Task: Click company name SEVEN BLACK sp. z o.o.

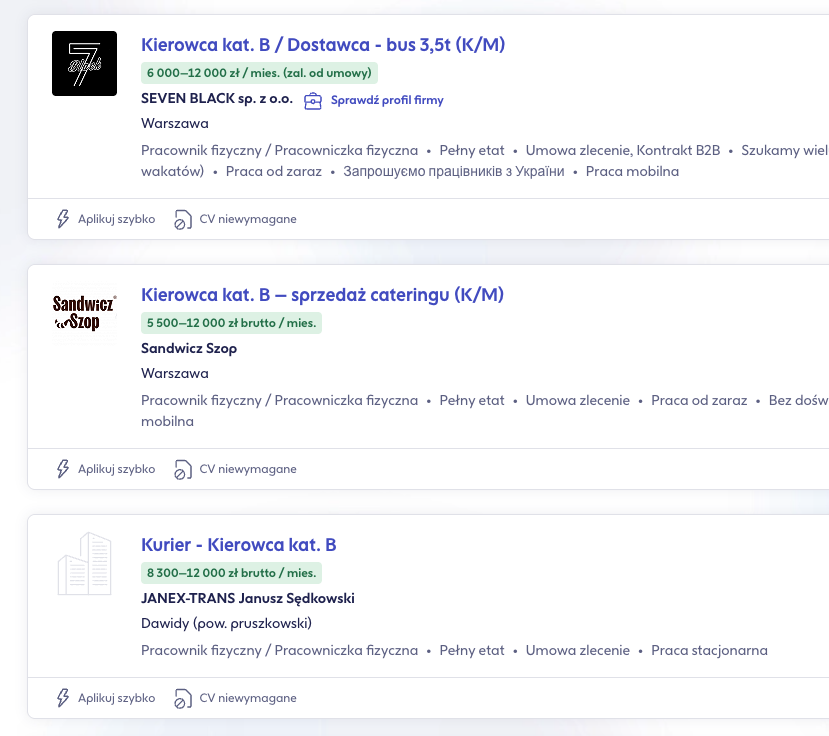Action: point(217,99)
